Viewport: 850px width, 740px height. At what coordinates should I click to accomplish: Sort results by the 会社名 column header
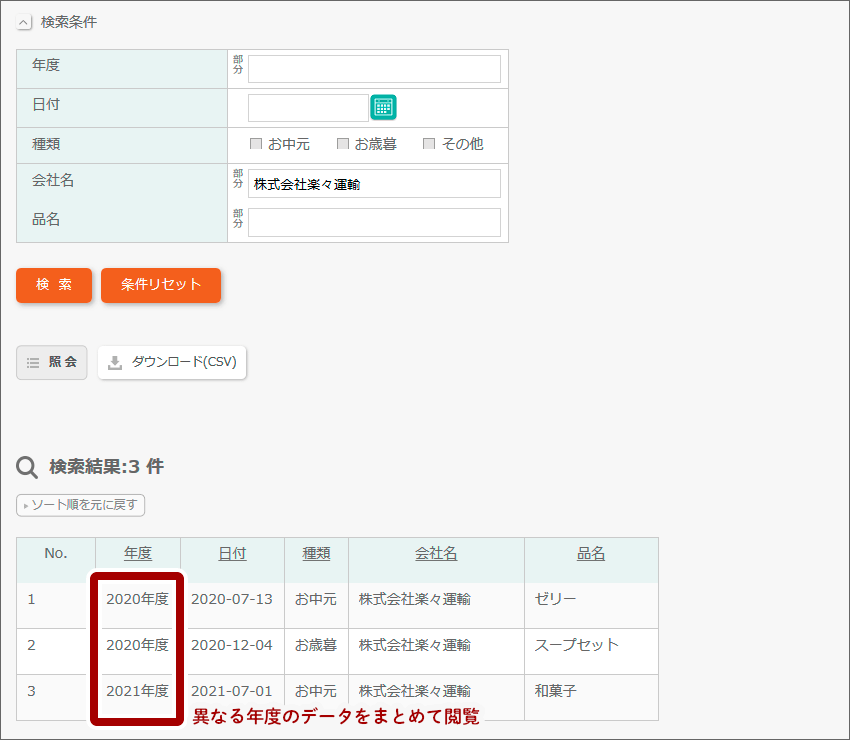(436, 552)
